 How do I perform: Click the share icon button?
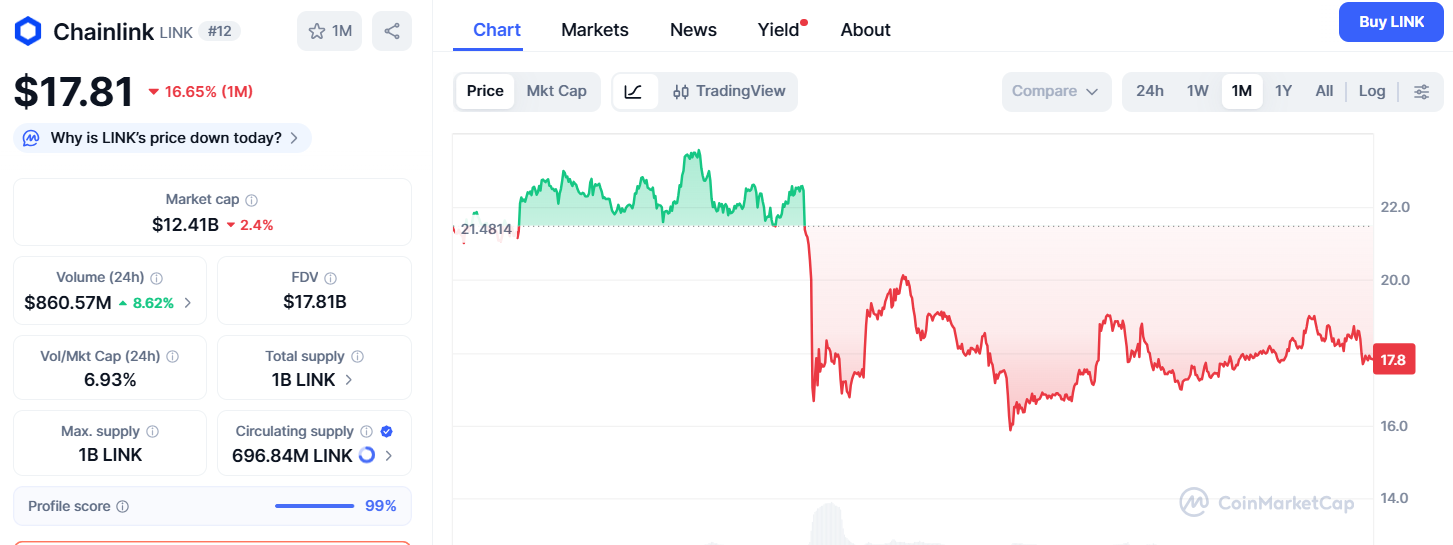pos(392,31)
